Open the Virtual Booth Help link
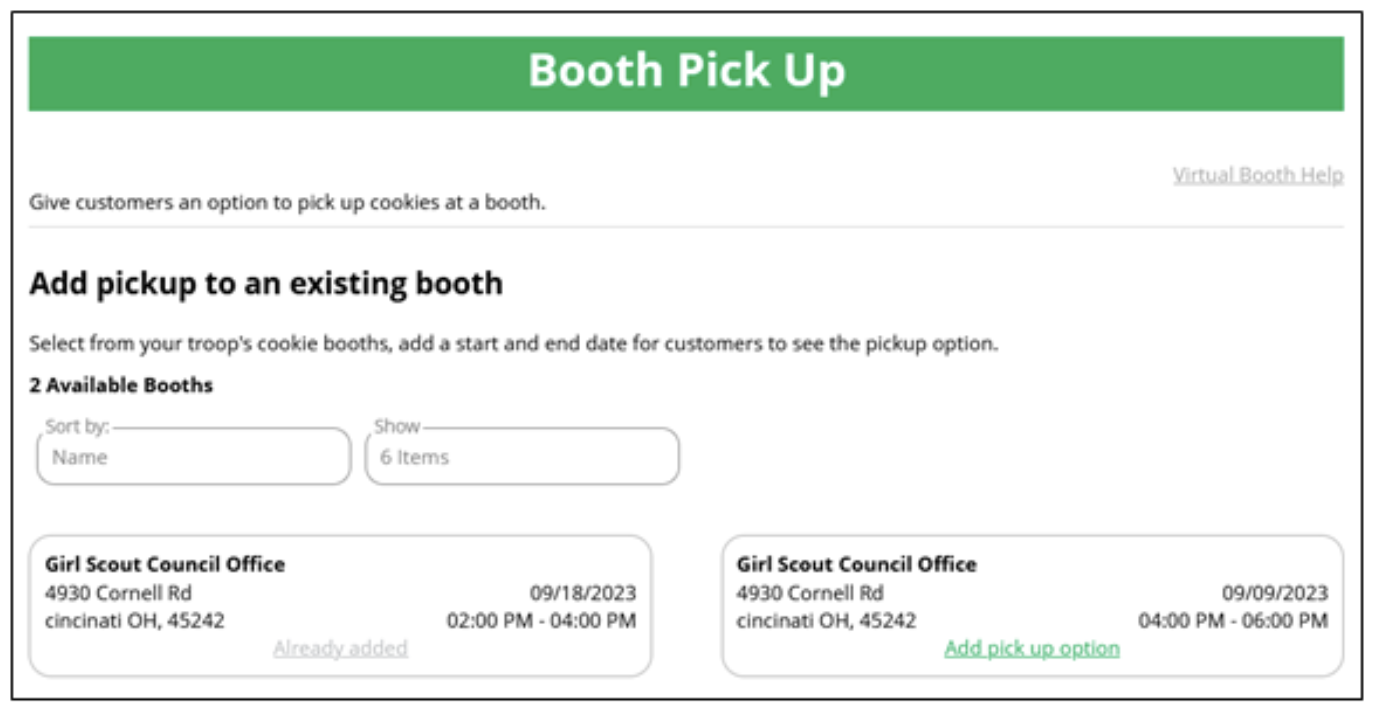This screenshot has height=708, width=1374. tap(1257, 176)
